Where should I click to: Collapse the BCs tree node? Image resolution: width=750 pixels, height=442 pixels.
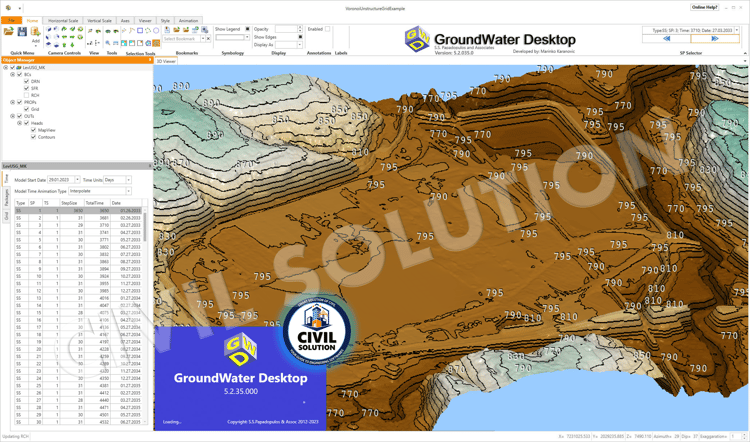pyautogui.click(x=12, y=75)
